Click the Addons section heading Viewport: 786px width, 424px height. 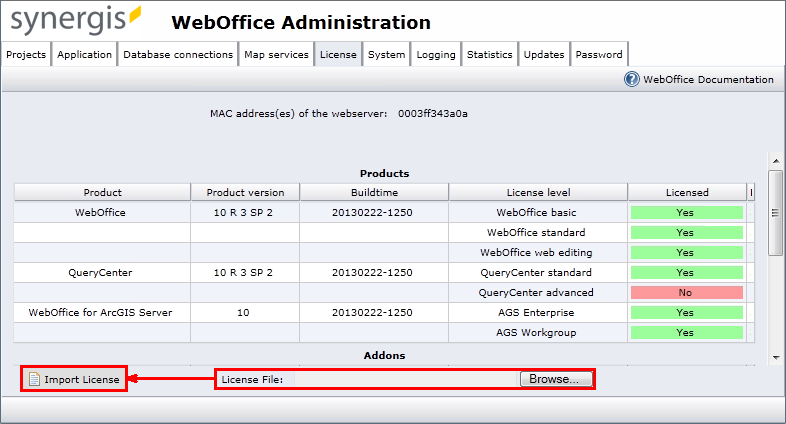(x=384, y=355)
